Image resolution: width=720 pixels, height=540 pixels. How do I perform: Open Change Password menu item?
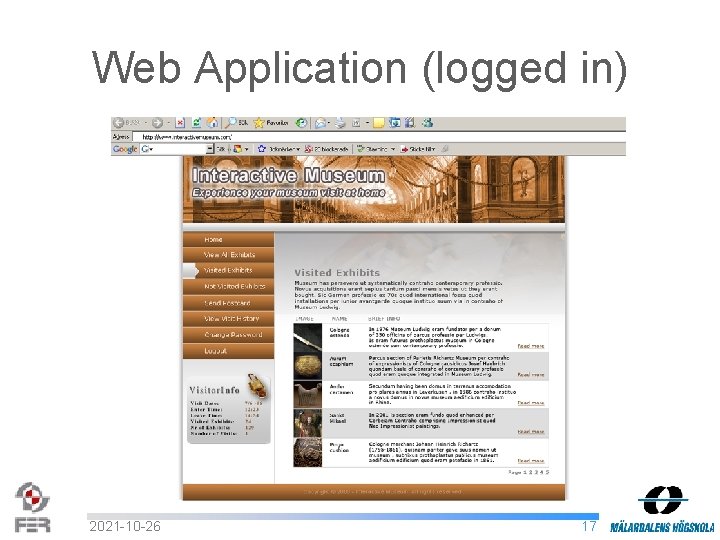click(x=229, y=335)
